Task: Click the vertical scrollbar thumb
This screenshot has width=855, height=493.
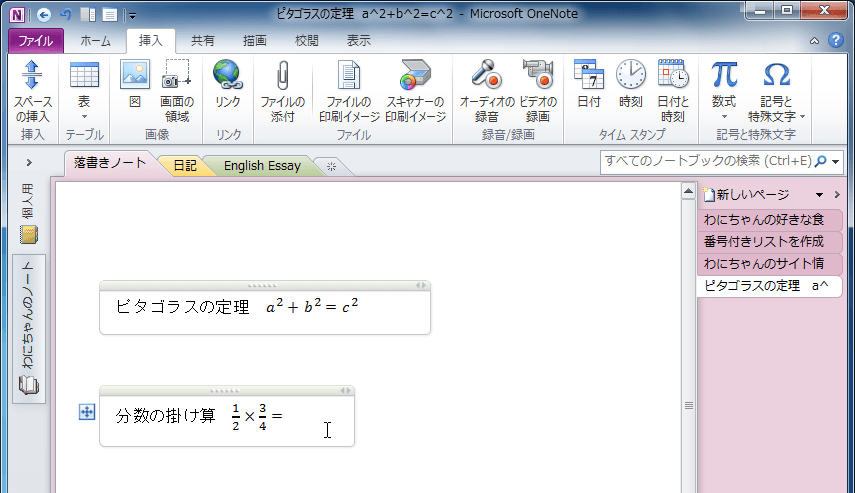Action: coord(689,405)
